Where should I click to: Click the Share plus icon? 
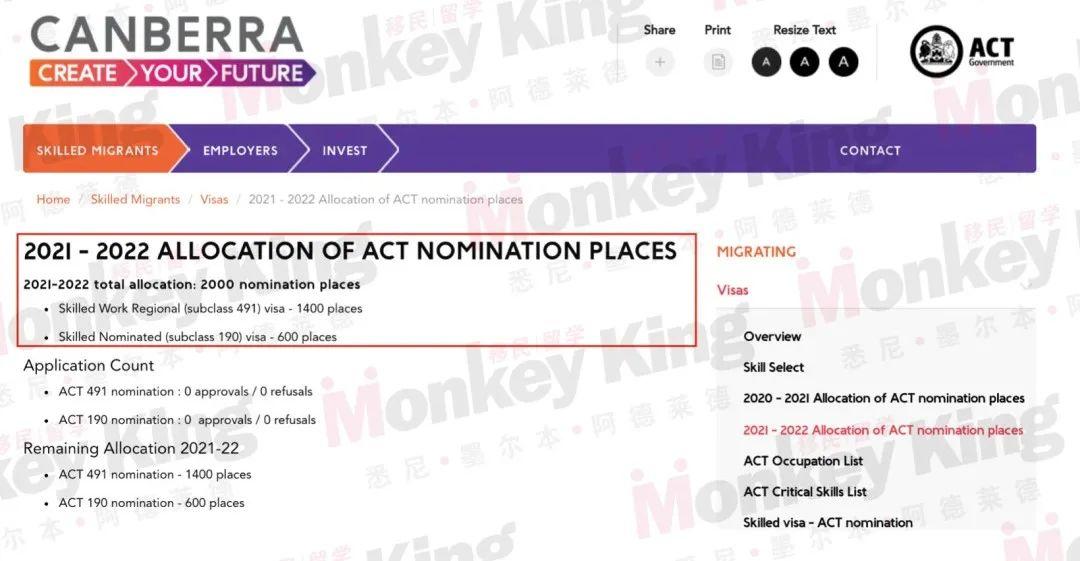coord(659,62)
